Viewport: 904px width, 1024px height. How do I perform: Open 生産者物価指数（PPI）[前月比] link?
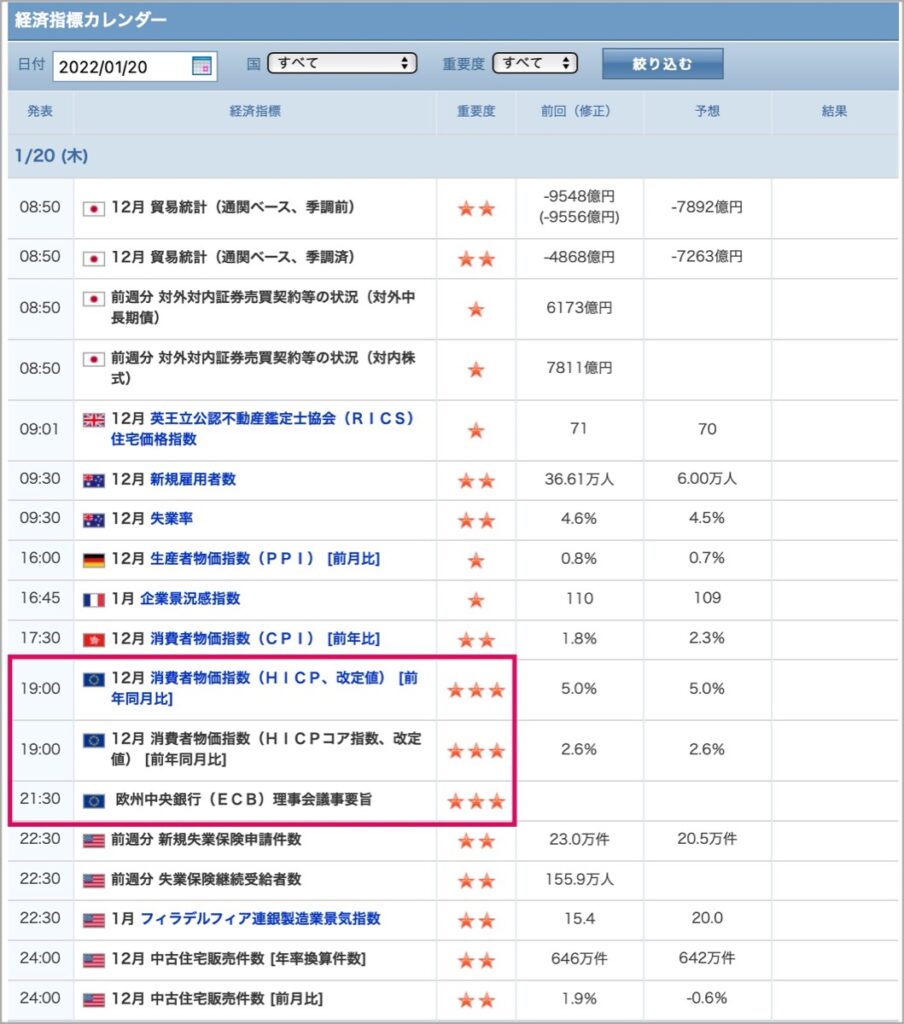pyautogui.click(x=265, y=559)
